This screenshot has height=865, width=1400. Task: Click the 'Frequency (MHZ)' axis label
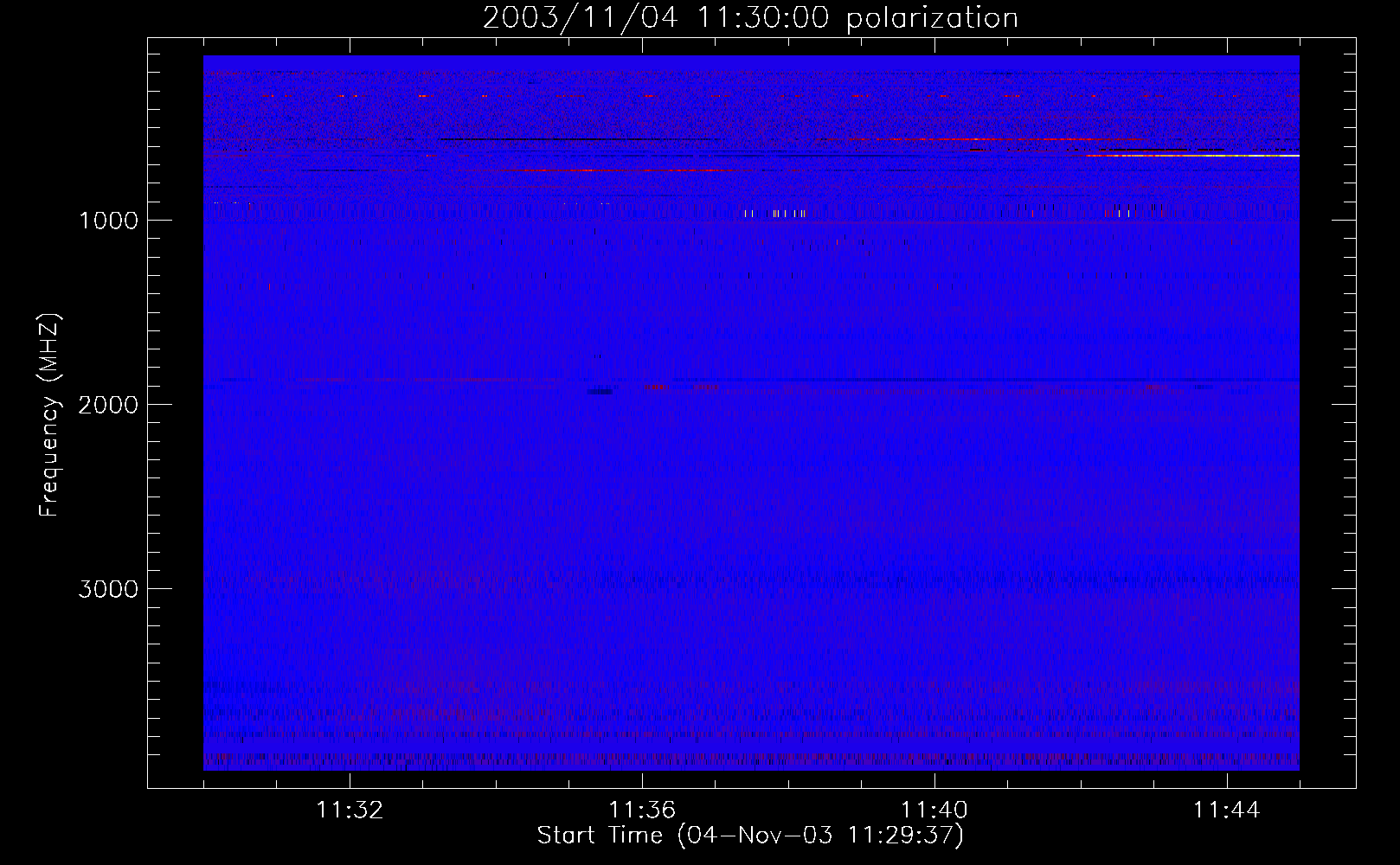tap(49, 415)
